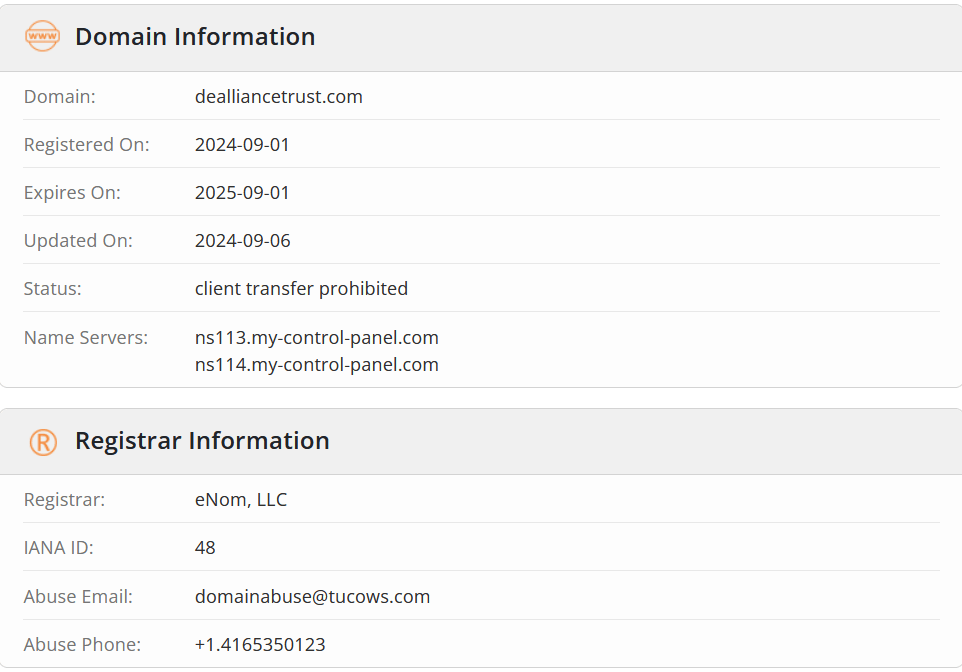Select the Registrar Information heading

pos(202,441)
